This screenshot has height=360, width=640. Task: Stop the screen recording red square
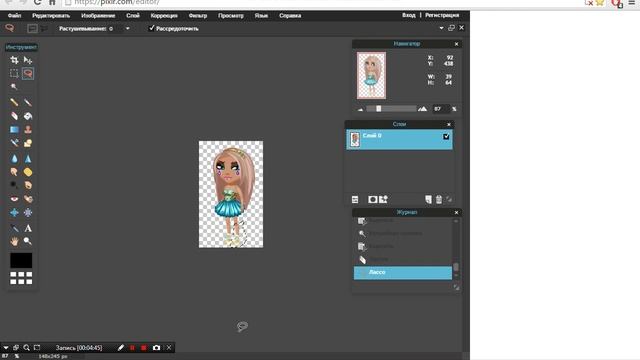pyautogui.click(x=144, y=348)
